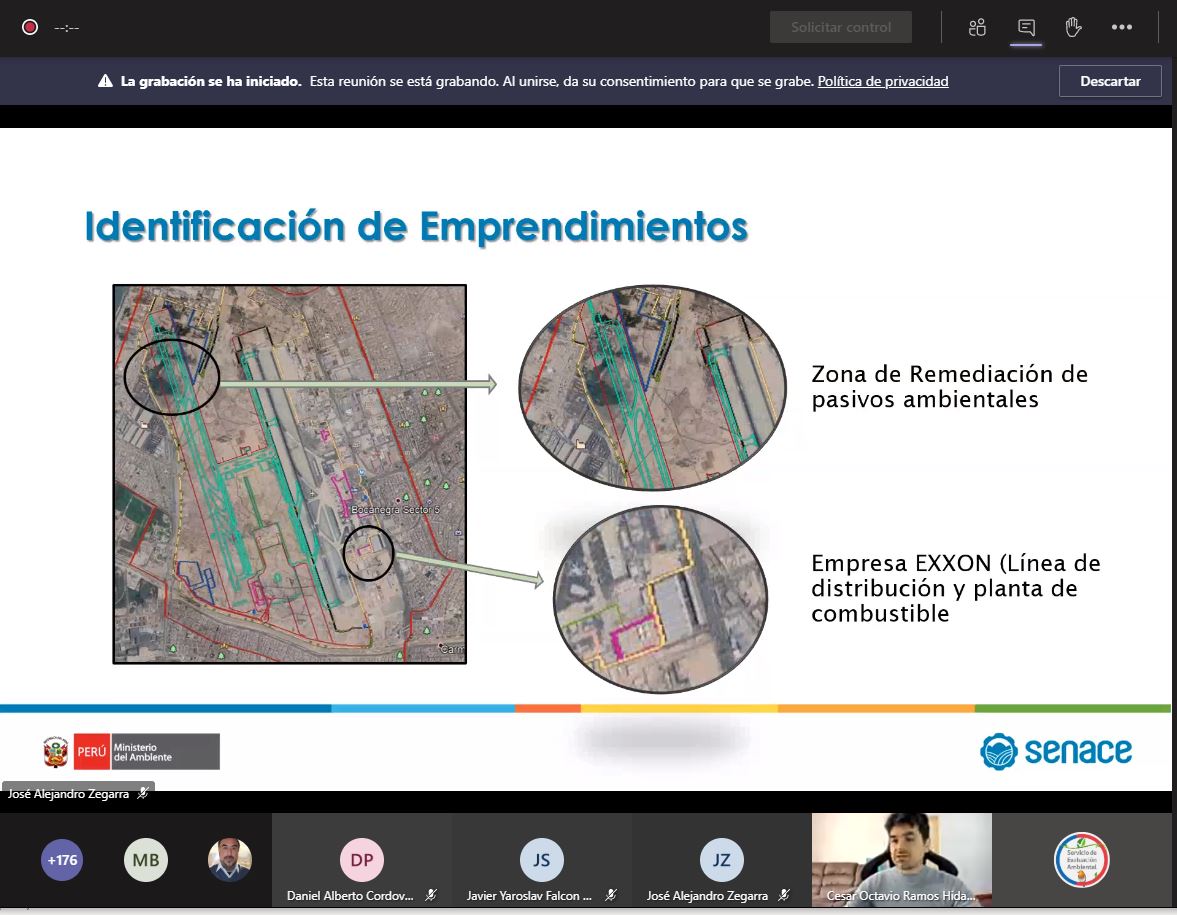Select the DP avatar of Daniel Alberto
The height and width of the screenshot is (915, 1177).
pyautogui.click(x=361, y=859)
